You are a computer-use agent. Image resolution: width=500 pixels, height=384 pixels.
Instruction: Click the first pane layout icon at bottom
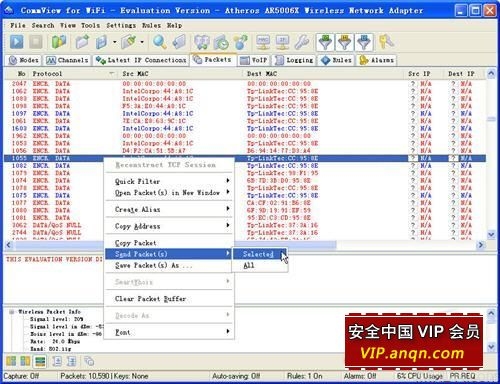click(x=11, y=361)
